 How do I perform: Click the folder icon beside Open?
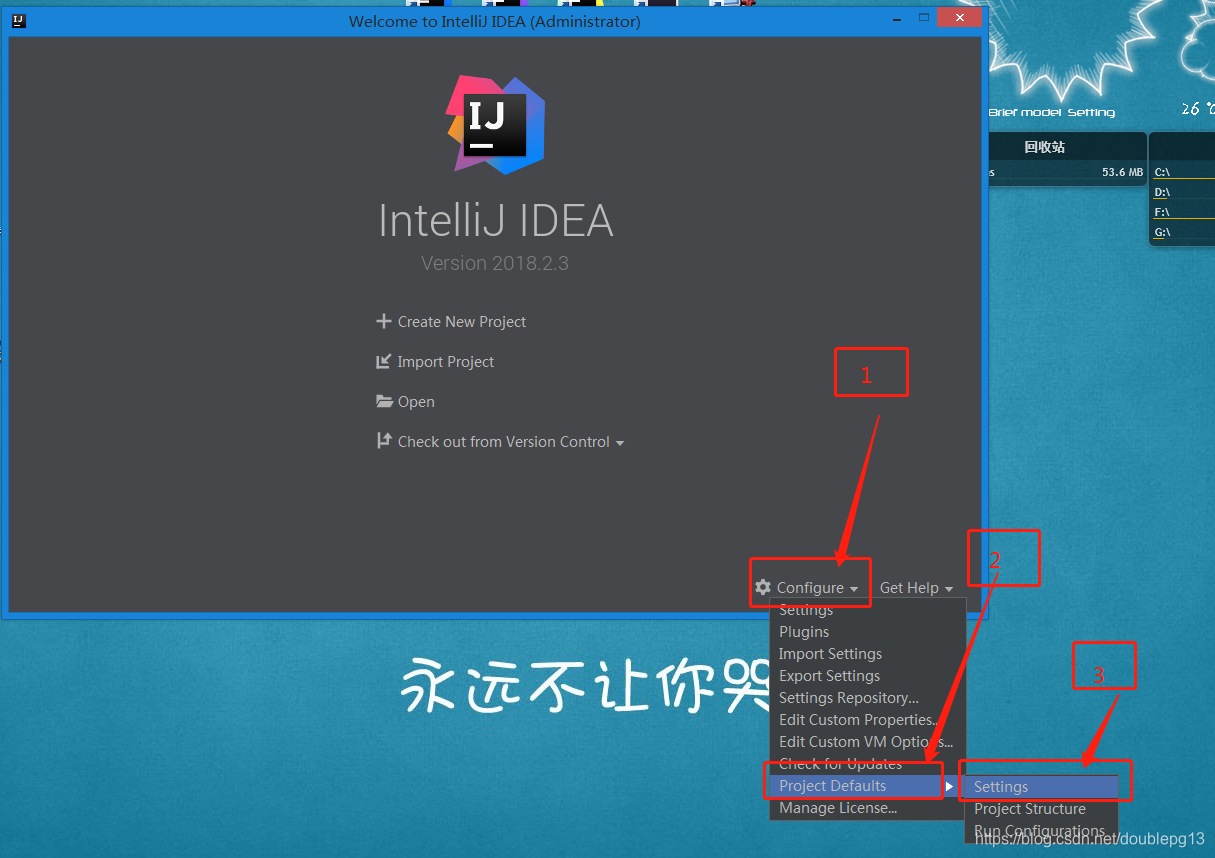tap(384, 402)
